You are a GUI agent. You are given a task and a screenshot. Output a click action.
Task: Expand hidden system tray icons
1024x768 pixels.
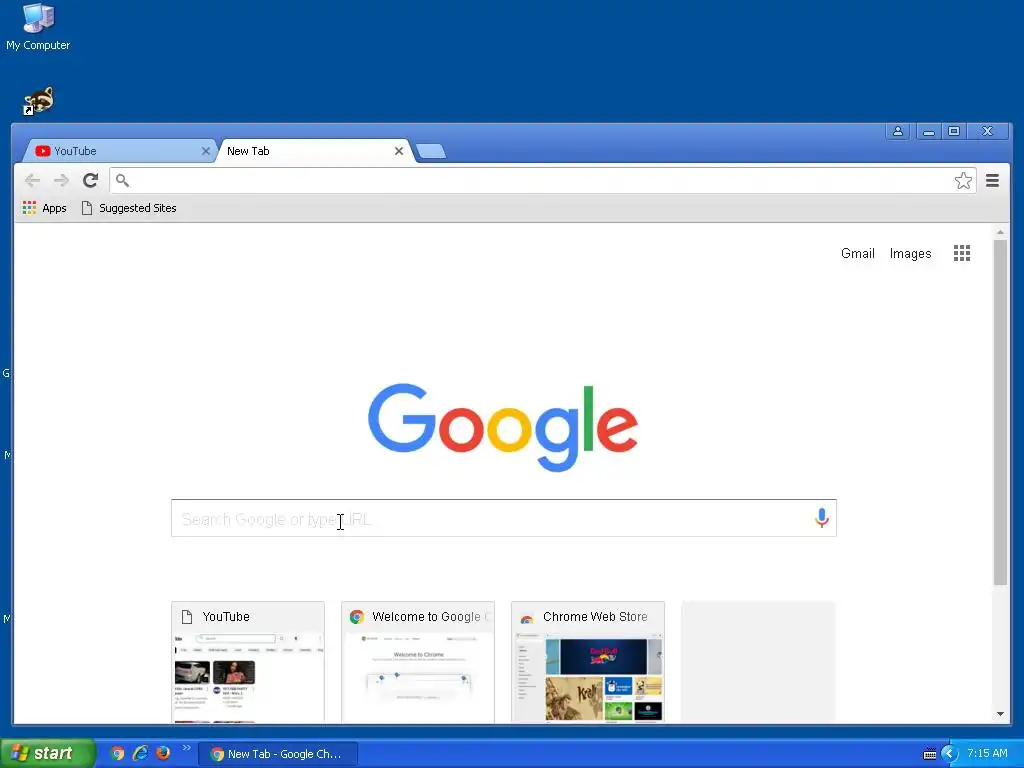tap(949, 754)
